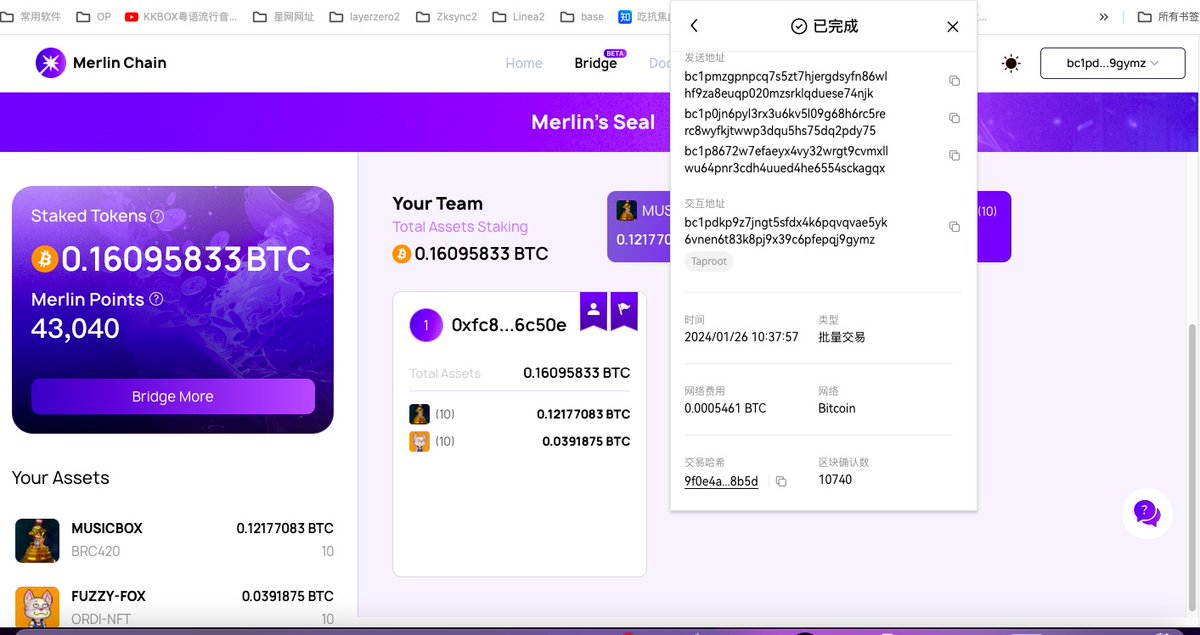Copy the transaction hash 9f0e4a...8b5d
Viewport: 1200px width, 635px height.
point(781,481)
